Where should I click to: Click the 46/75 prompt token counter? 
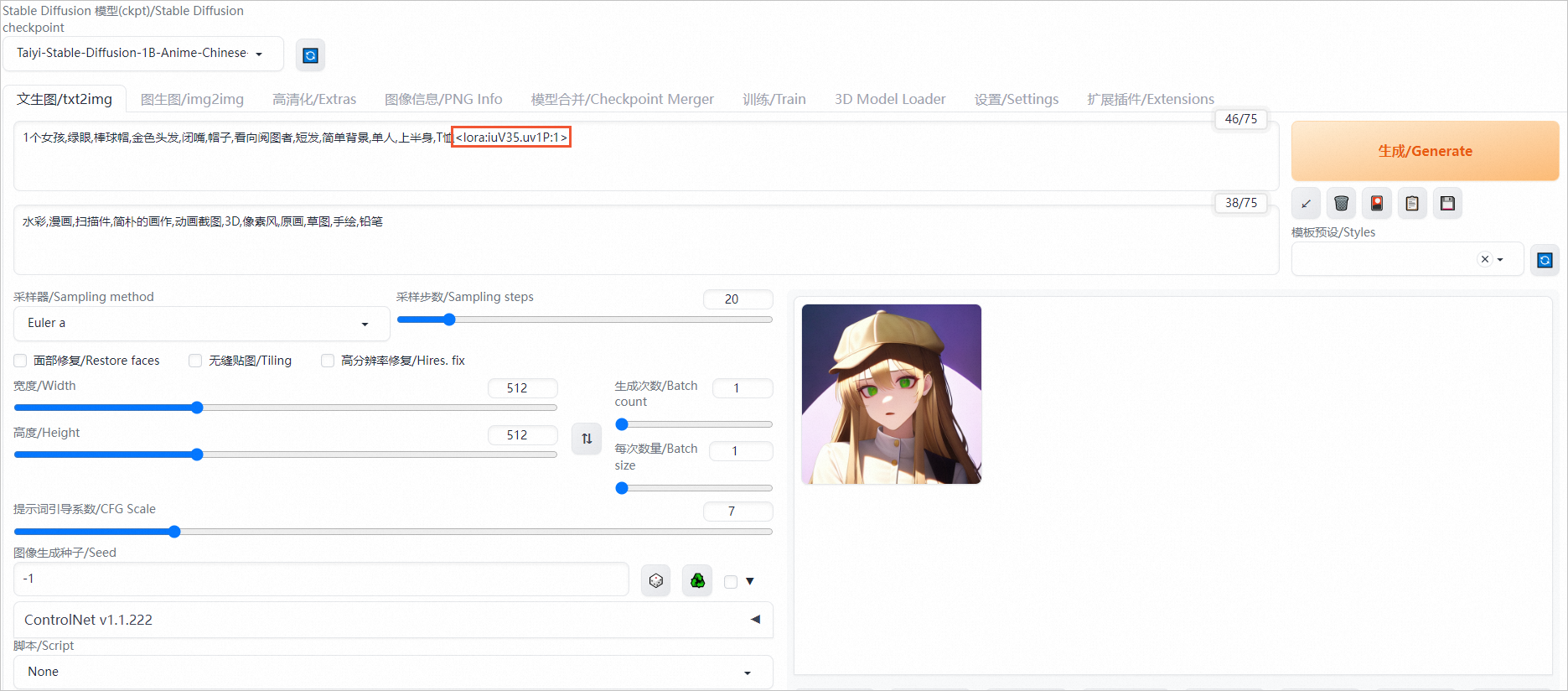1241,119
